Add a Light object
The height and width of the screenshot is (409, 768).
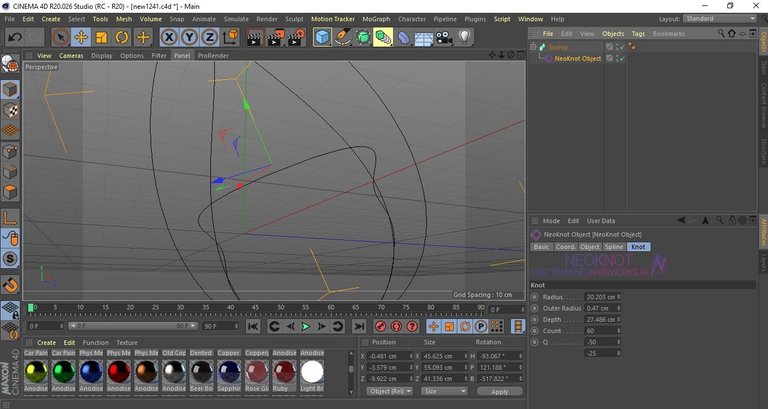click(464, 37)
